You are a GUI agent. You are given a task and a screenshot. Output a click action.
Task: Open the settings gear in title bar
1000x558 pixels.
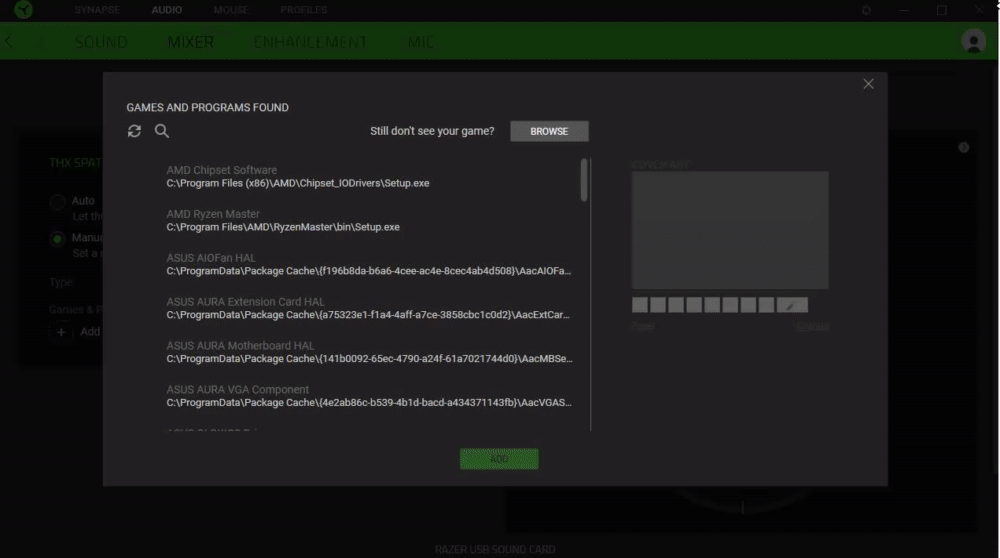tap(866, 10)
